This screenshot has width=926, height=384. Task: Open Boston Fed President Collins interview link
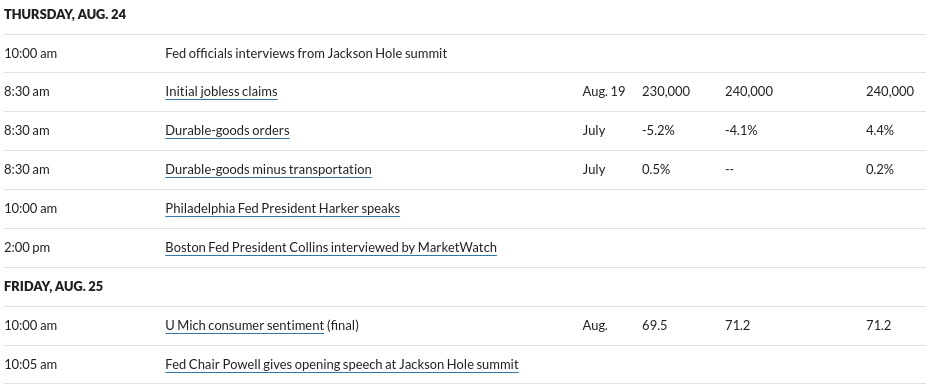click(x=331, y=247)
